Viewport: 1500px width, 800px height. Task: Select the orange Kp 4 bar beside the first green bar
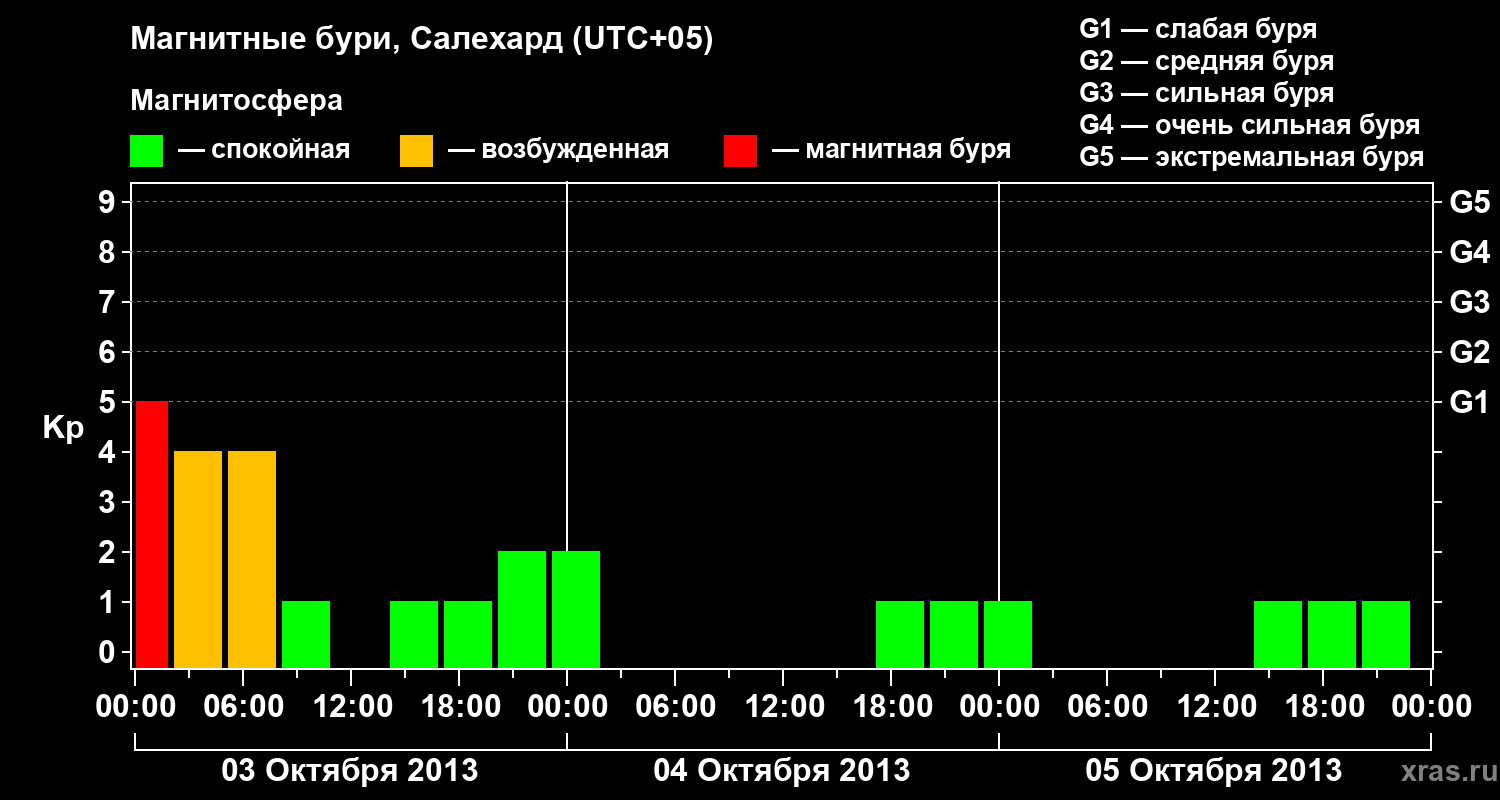[x=252, y=559]
